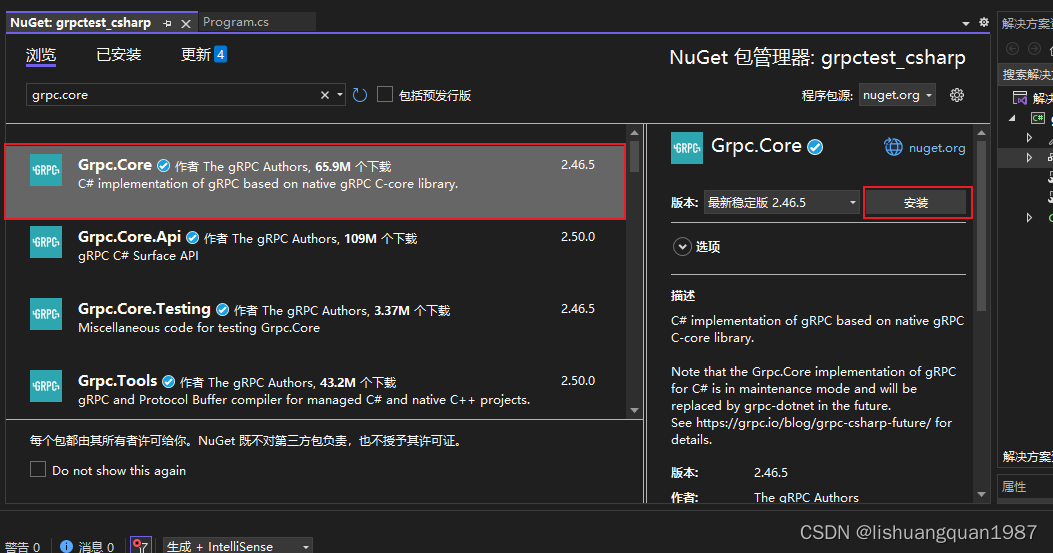Image resolution: width=1053 pixels, height=553 pixels.
Task: Click the document well gear icon at top right
Action: click(x=984, y=22)
